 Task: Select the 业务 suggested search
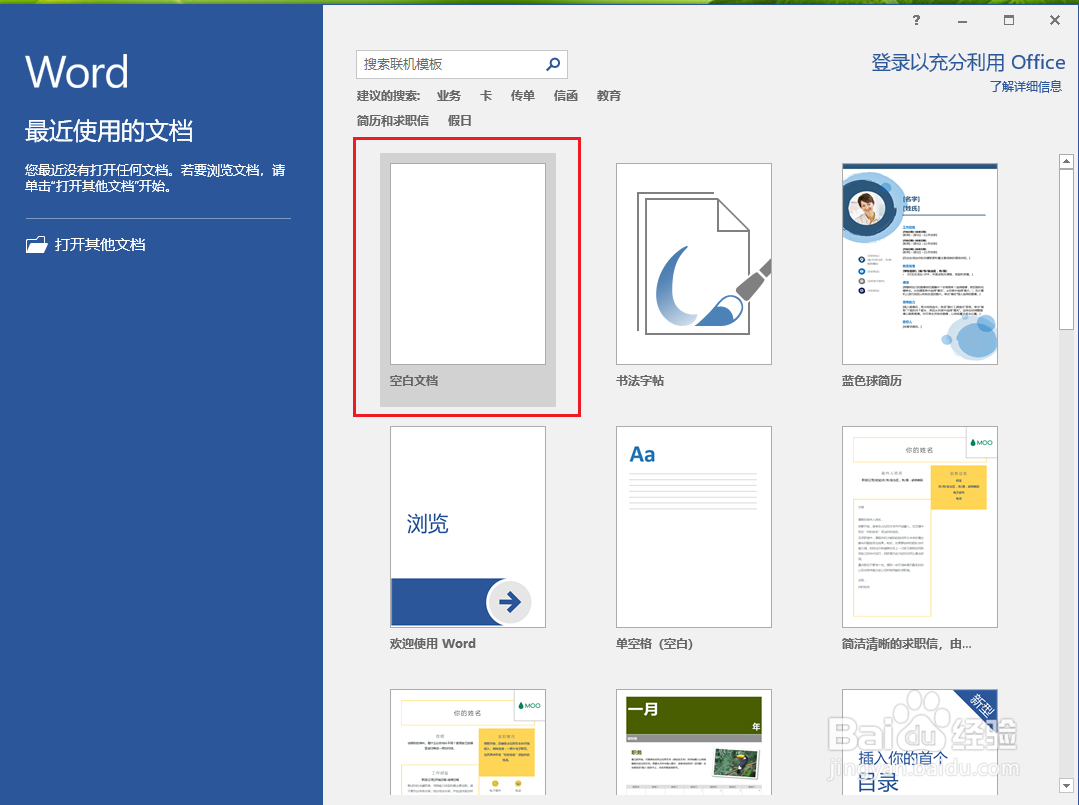coord(449,96)
